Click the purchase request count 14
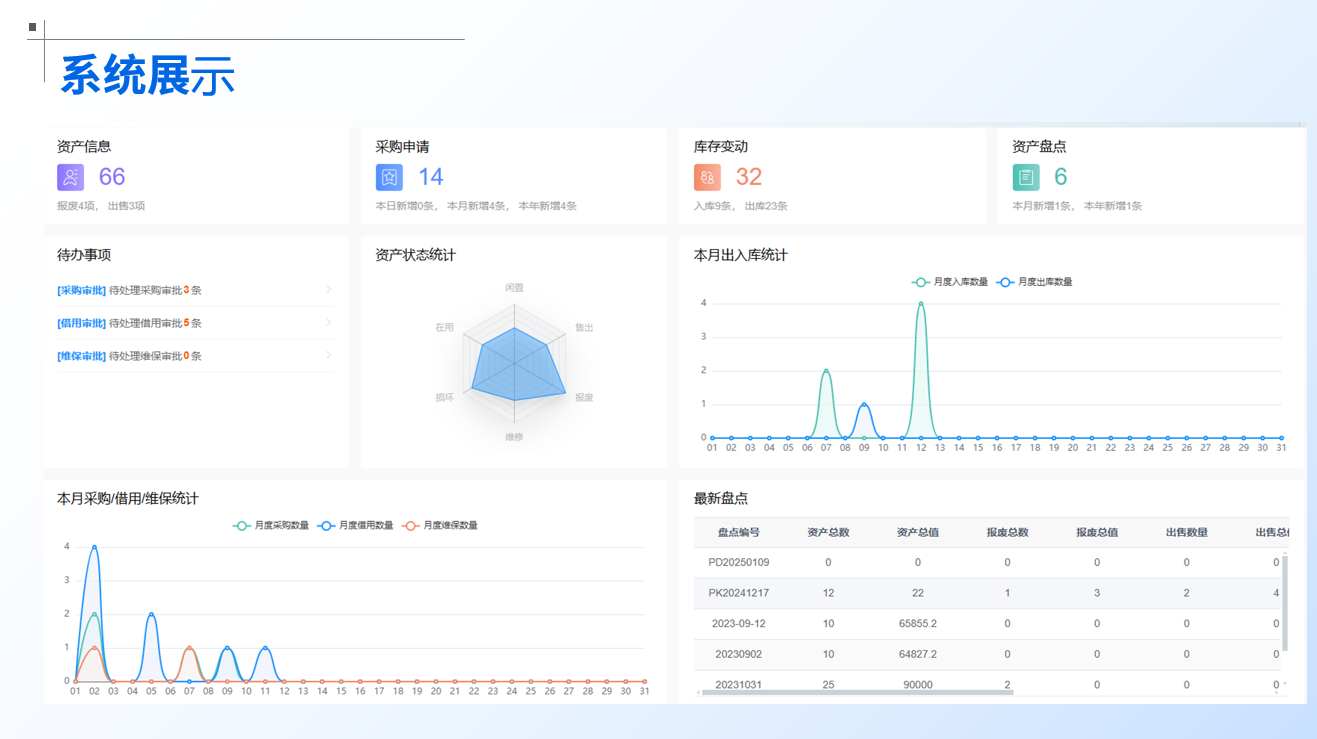This screenshot has height=739, width=1317. [430, 177]
